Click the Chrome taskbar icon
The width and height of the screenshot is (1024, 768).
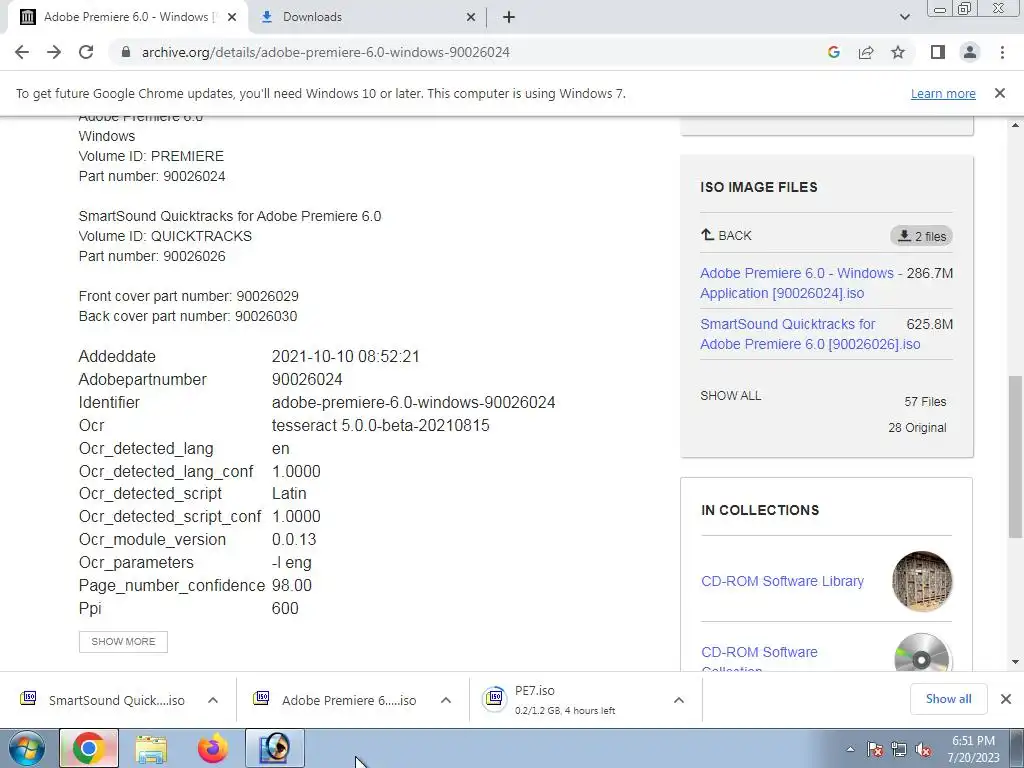coord(89,748)
